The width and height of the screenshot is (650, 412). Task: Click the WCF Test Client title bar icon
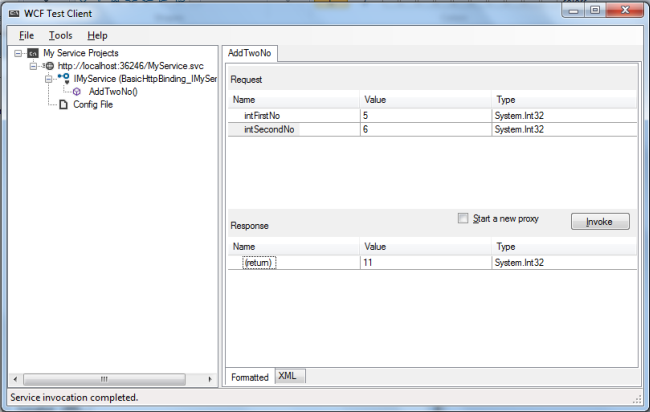pyautogui.click(x=14, y=14)
